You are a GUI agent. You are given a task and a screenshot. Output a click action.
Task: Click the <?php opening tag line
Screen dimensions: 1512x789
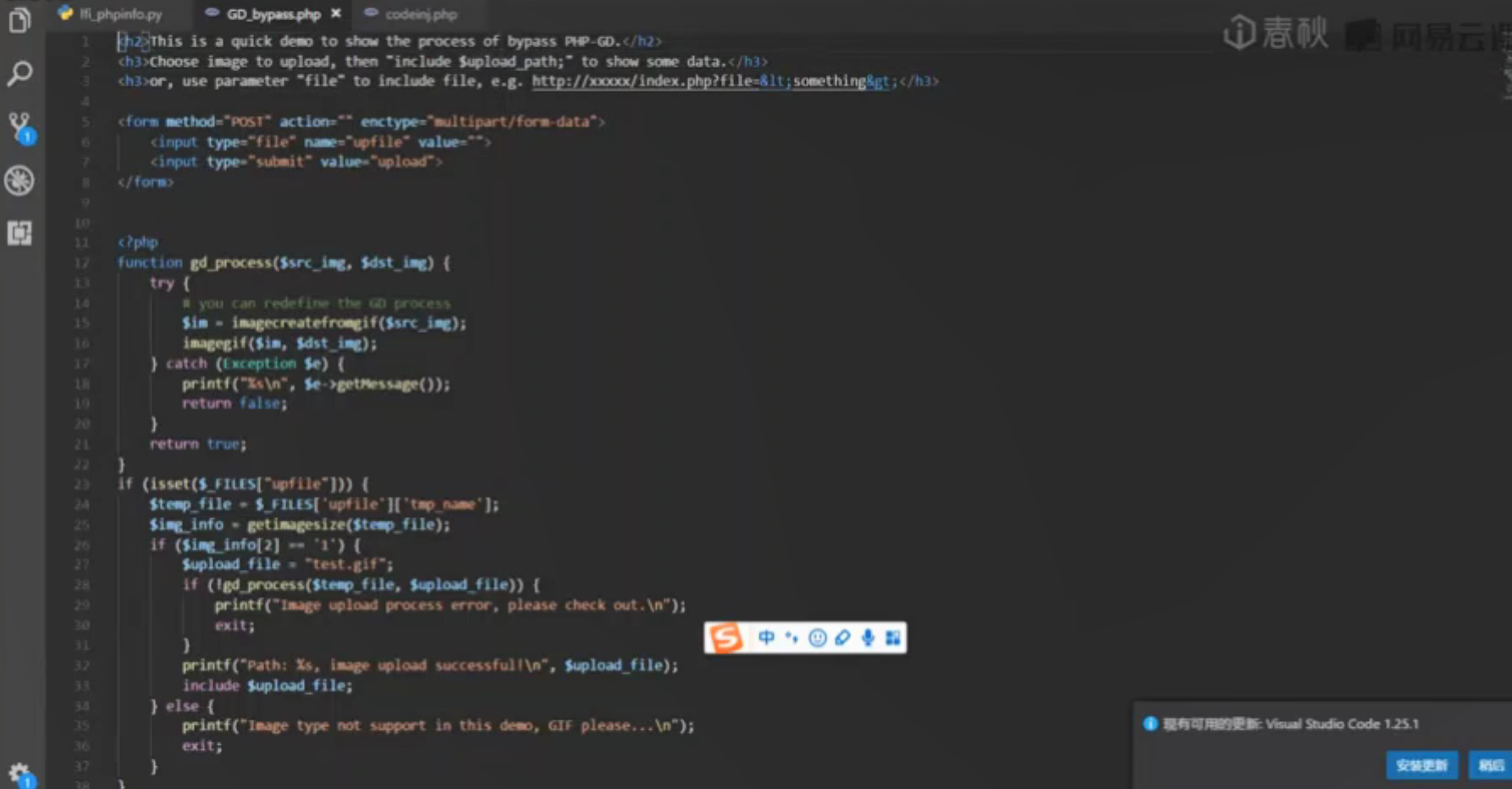tap(138, 242)
